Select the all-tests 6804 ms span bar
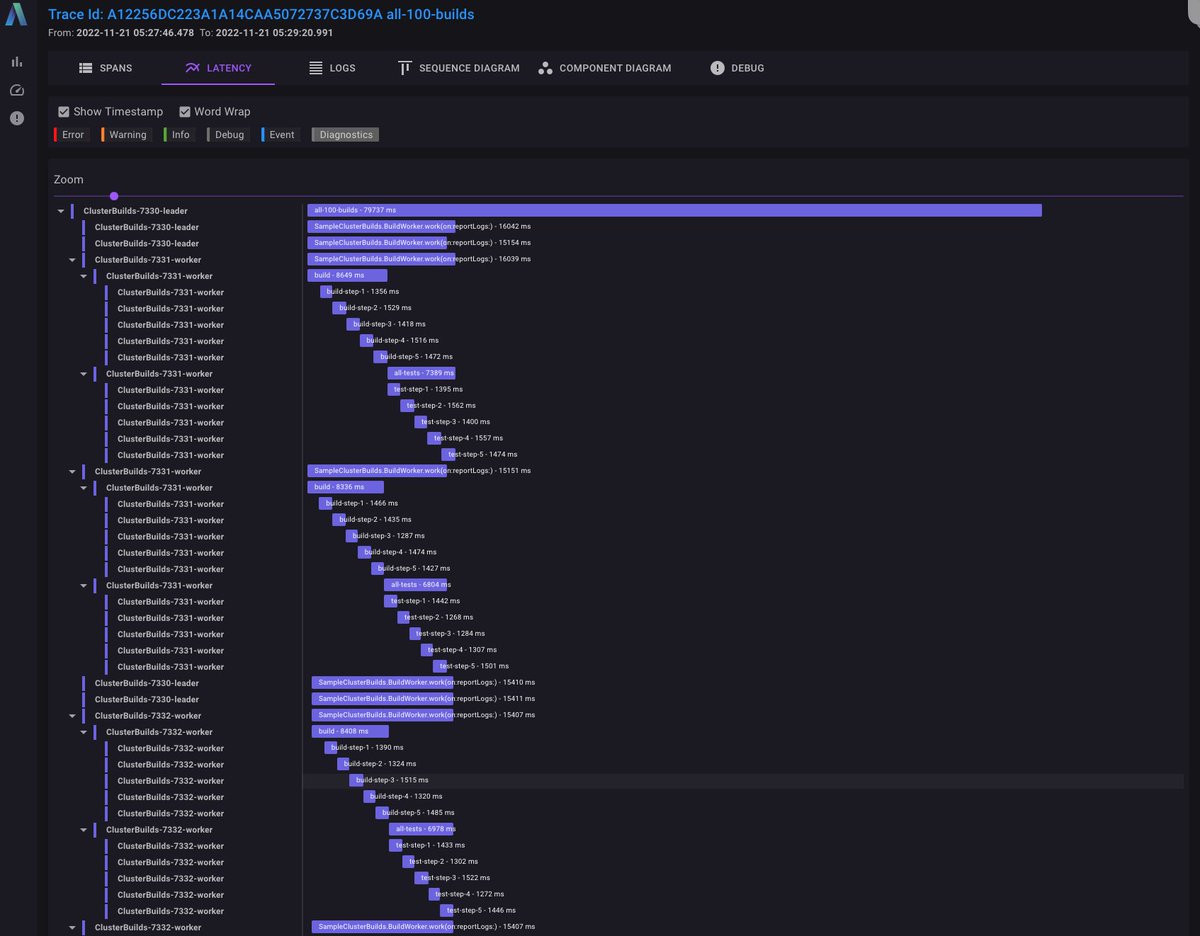The width and height of the screenshot is (1200, 936). [417, 584]
